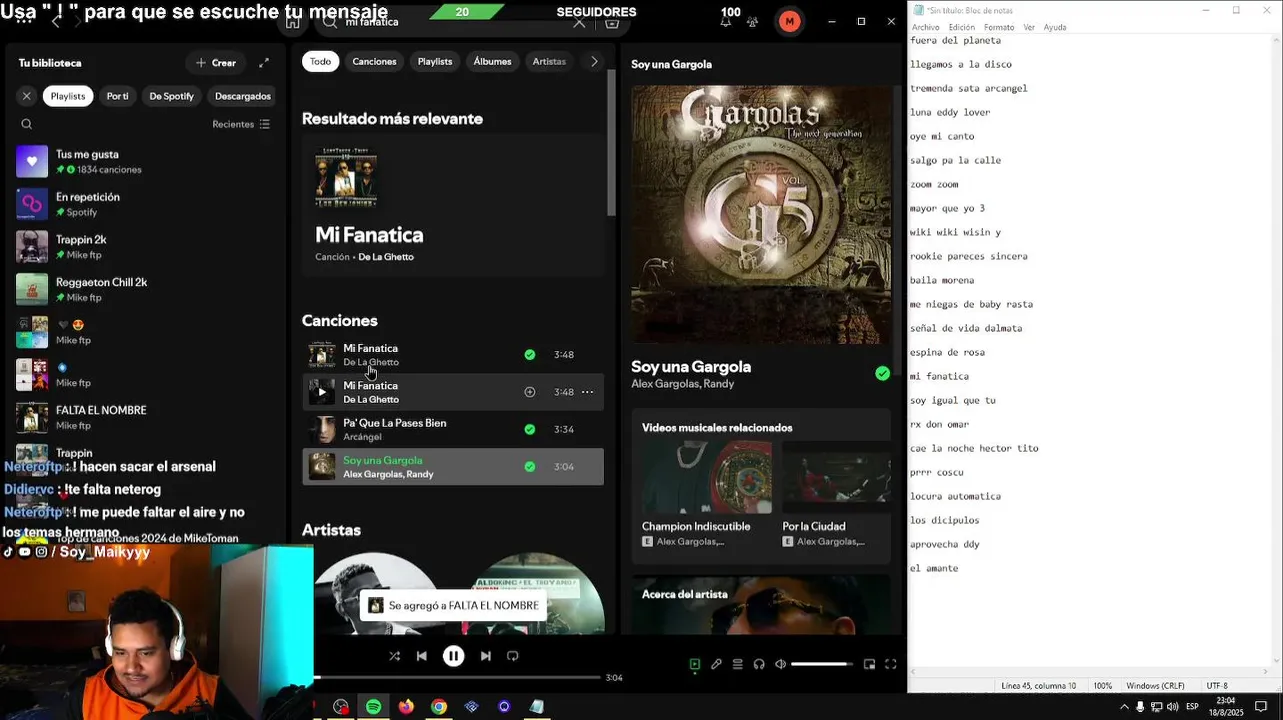Open Google Chrome from the taskbar
Image resolution: width=1283 pixels, height=720 pixels.
click(x=439, y=707)
